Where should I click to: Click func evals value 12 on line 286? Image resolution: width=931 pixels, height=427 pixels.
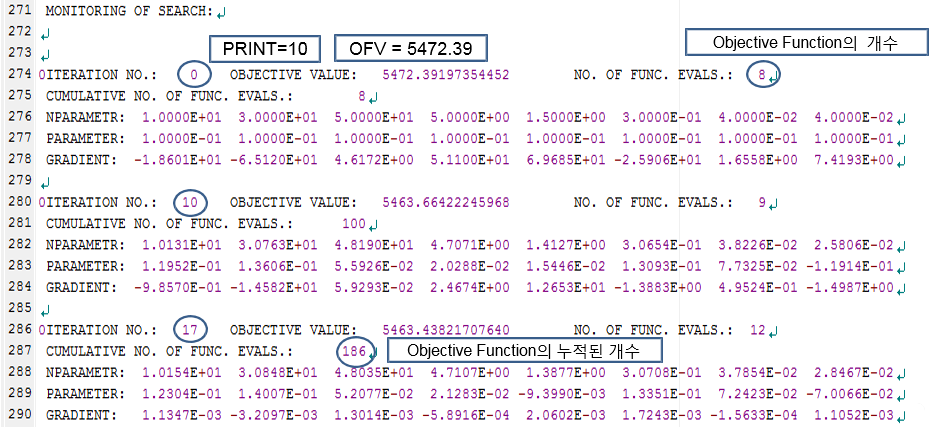click(757, 331)
